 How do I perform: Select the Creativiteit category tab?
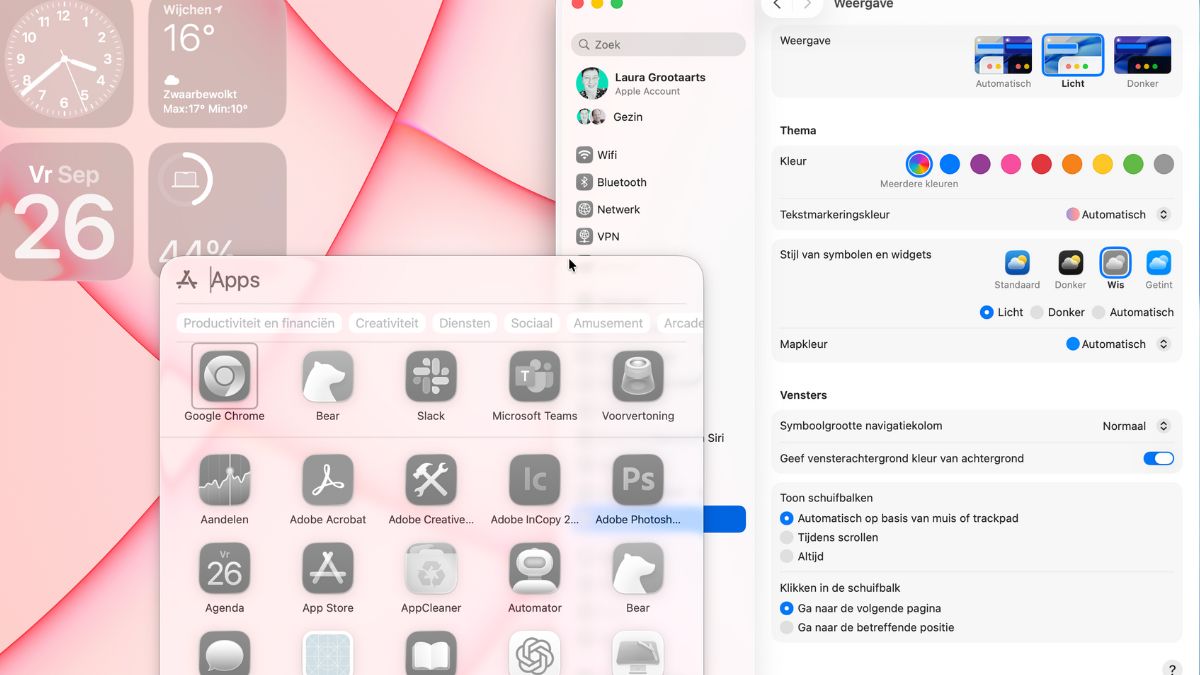[x=387, y=323]
